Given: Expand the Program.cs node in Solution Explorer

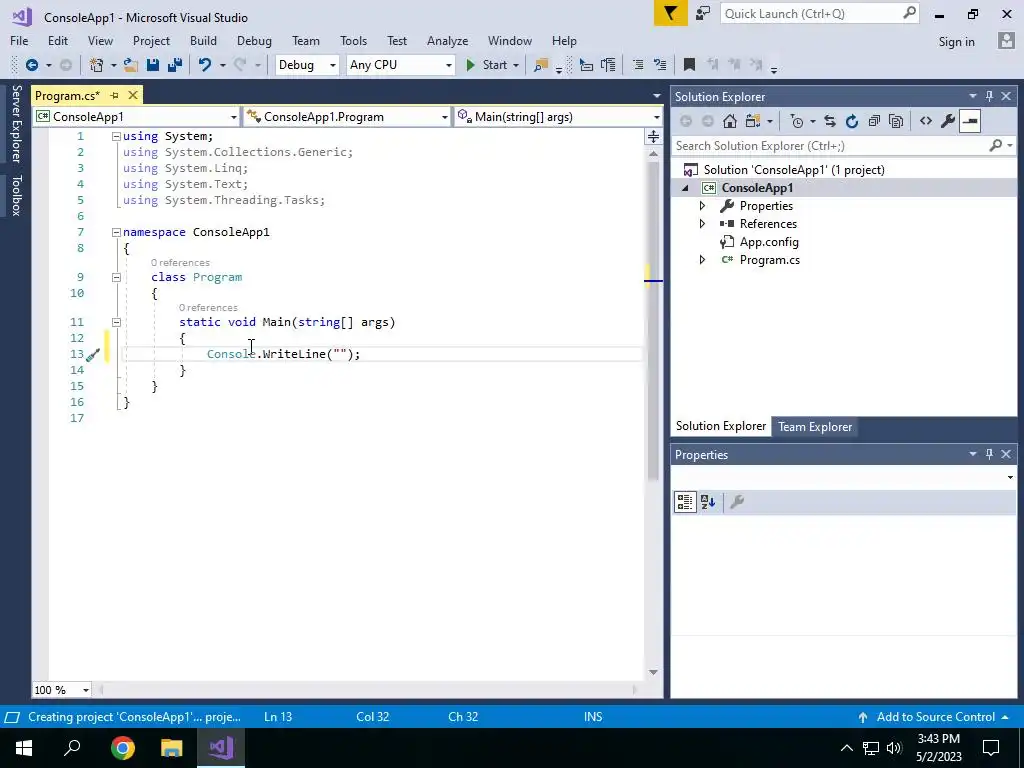Looking at the screenshot, I should point(702,260).
